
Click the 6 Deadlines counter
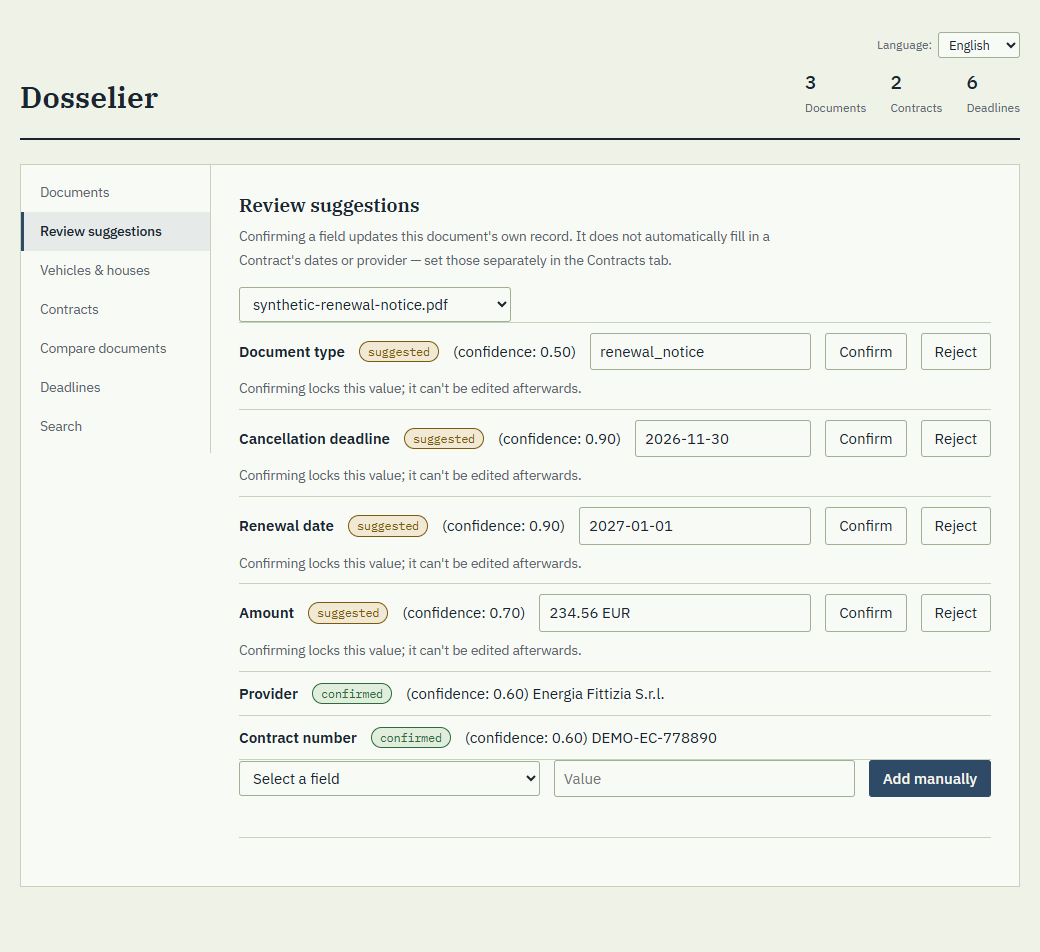click(992, 94)
